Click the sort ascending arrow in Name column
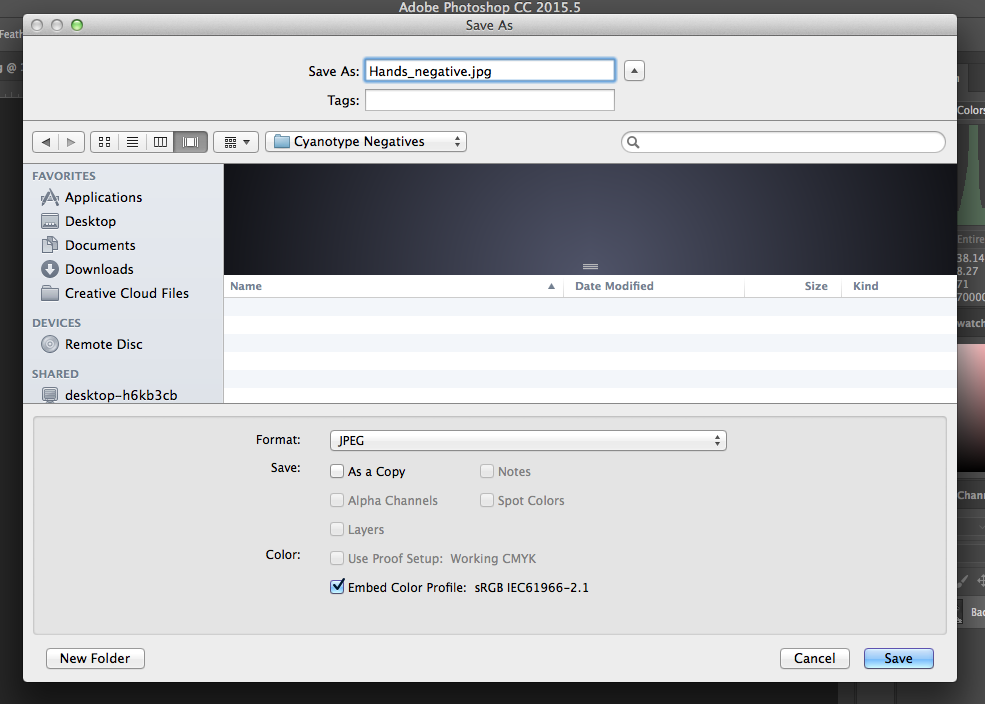Viewport: 985px width, 704px height. [x=551, y=286]
